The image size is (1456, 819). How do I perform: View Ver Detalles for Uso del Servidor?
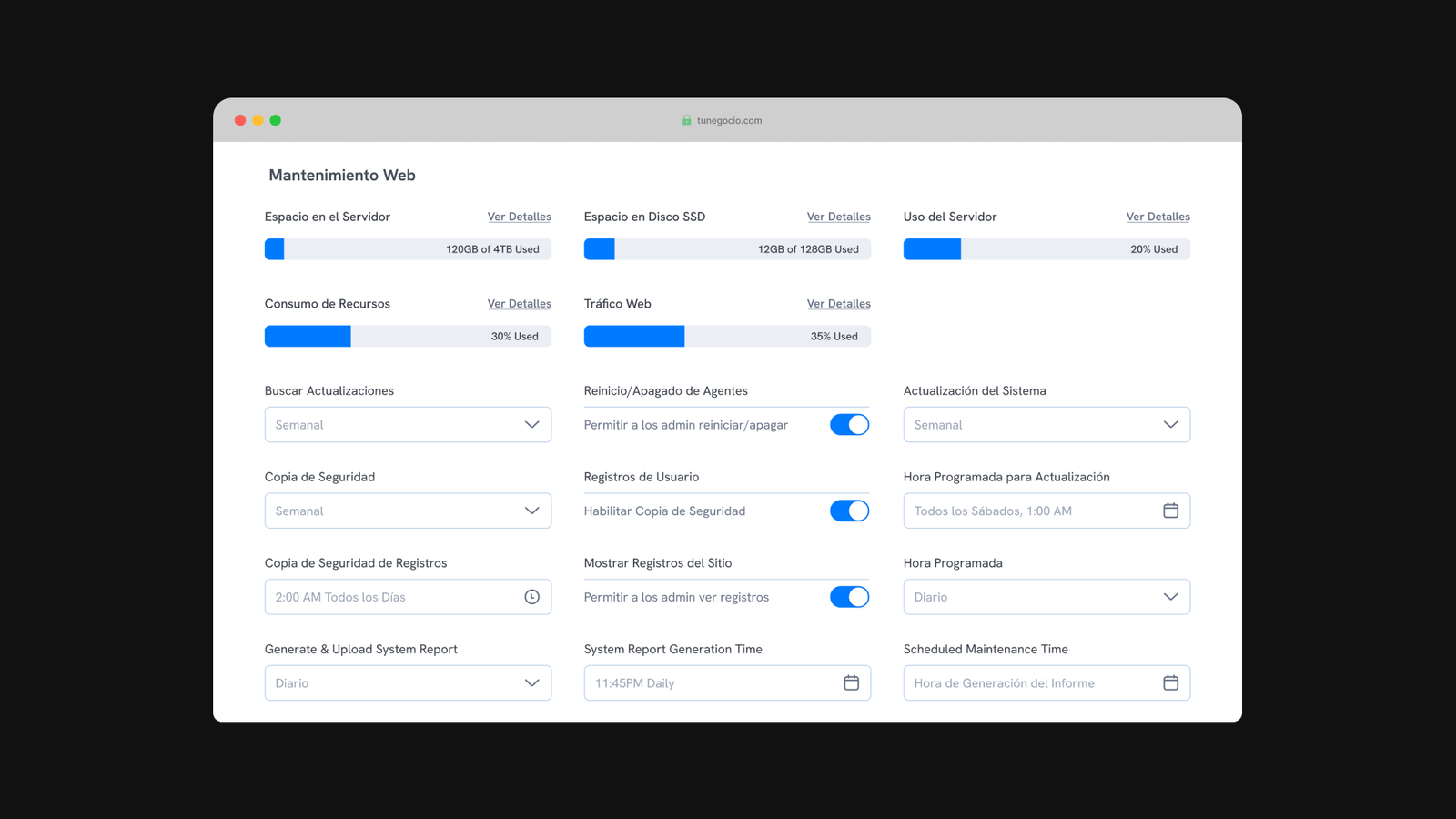[x=1158, y=217]
